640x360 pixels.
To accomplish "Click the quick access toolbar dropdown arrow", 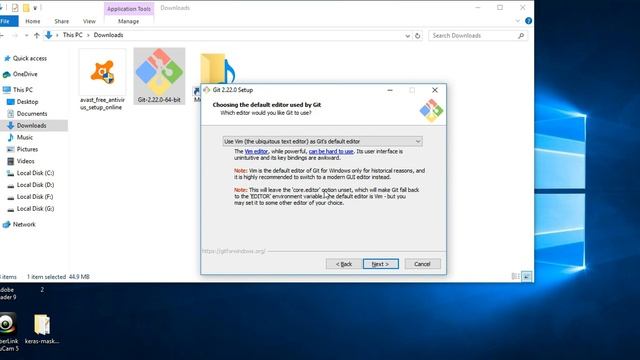I will tap(35, 8).
